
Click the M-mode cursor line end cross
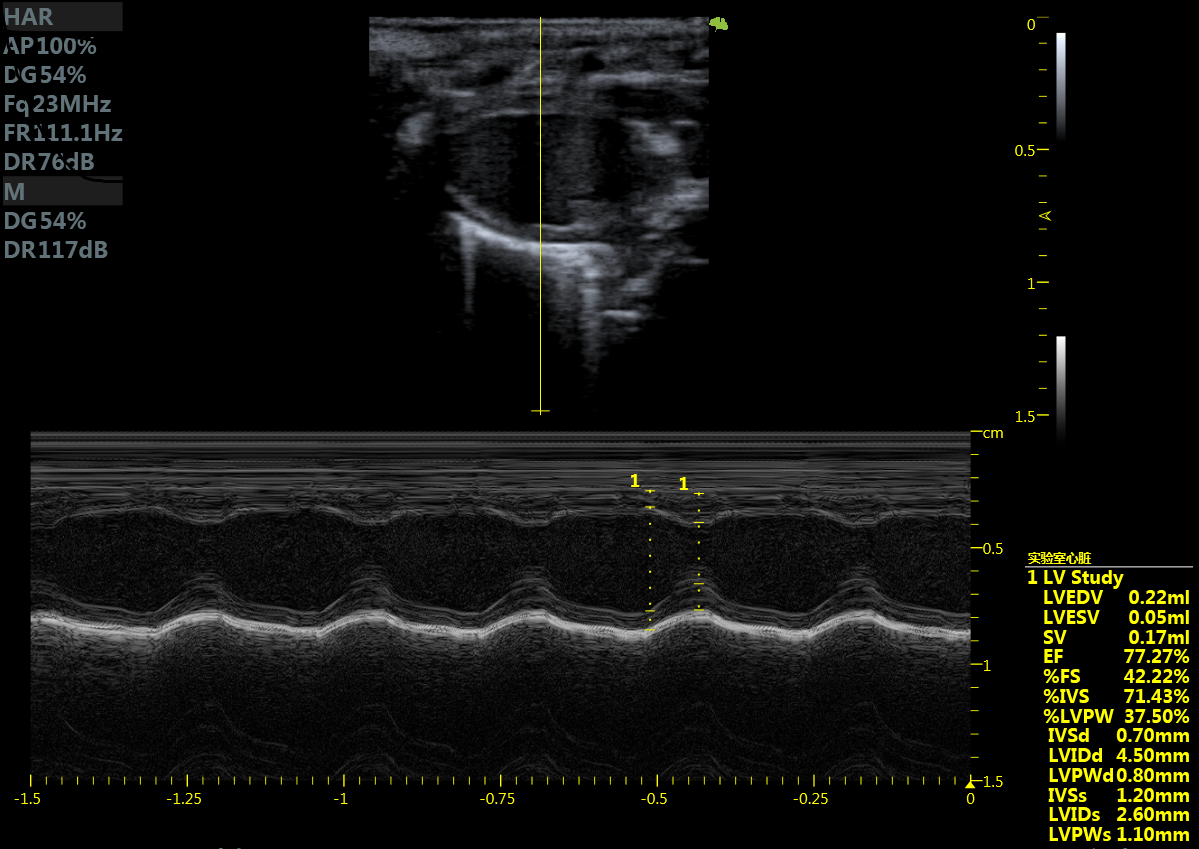click(540, 411)
